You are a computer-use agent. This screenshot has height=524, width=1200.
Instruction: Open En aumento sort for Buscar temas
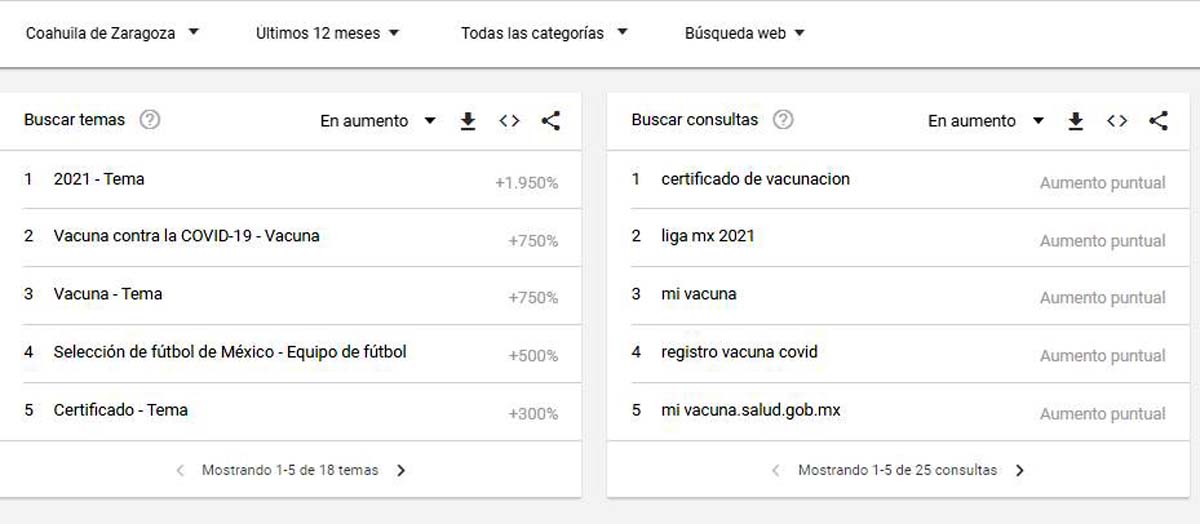pyautogui.click(x=377, y=121)
